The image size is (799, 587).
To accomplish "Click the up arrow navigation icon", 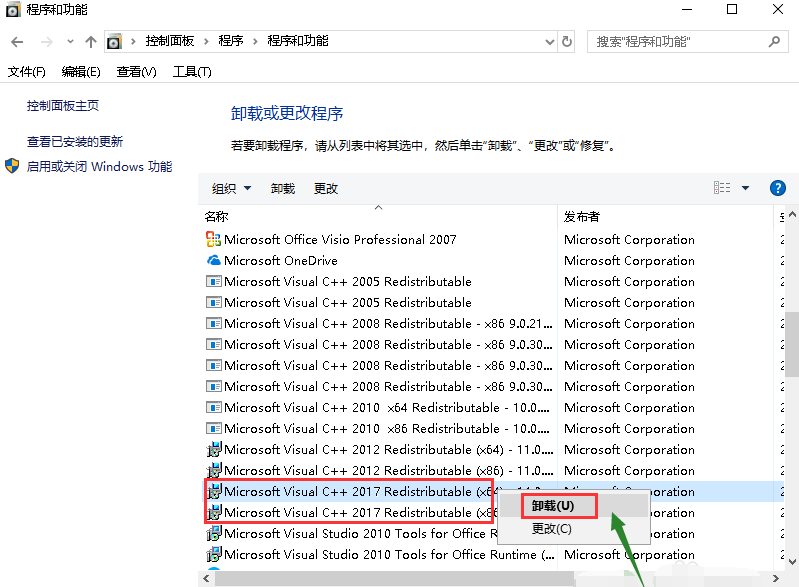I will [x=91, y=42].
